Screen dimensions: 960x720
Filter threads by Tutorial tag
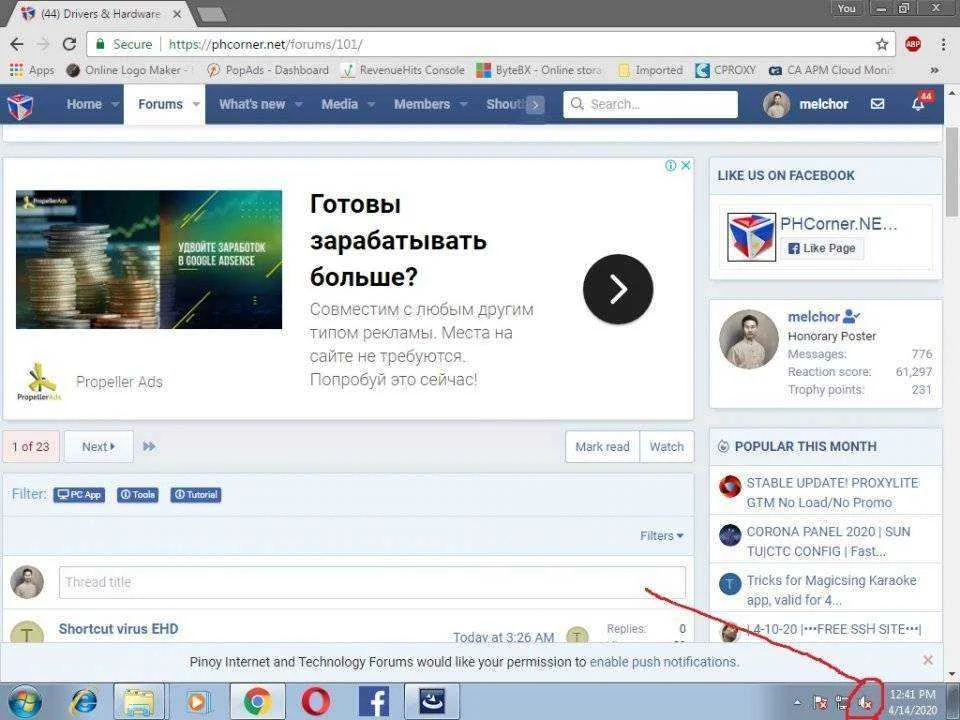(196, 495)
